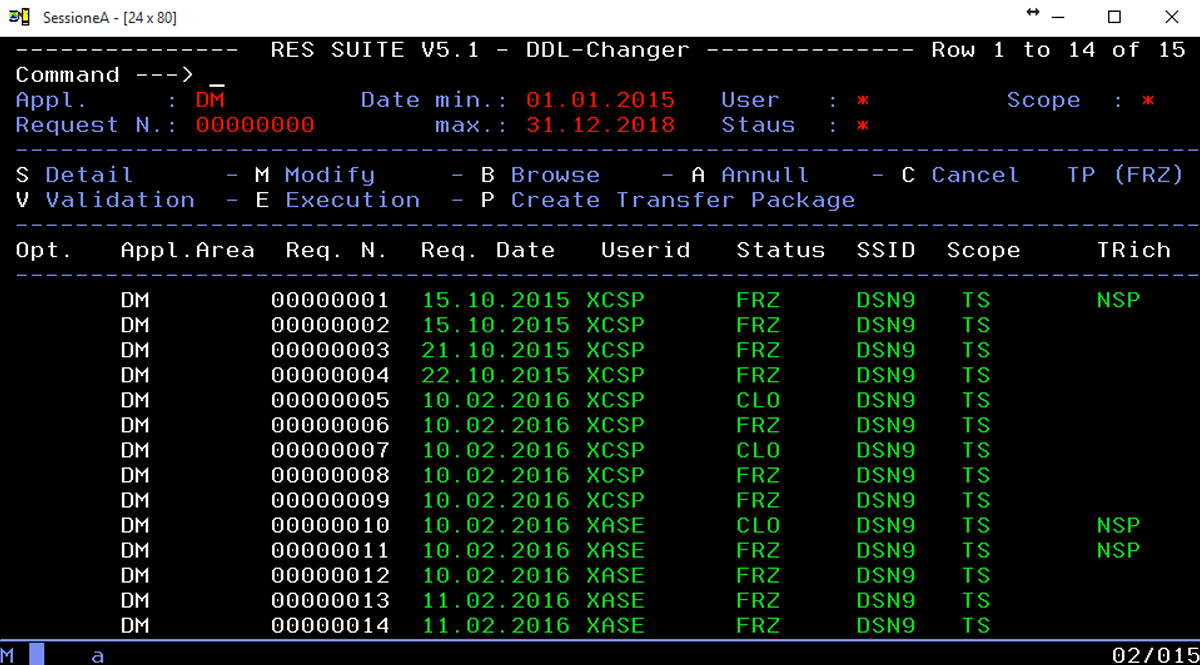Viewport: 1200px width, 665px height.
Task: Click the S Detail option label
Action: [75, 175]
